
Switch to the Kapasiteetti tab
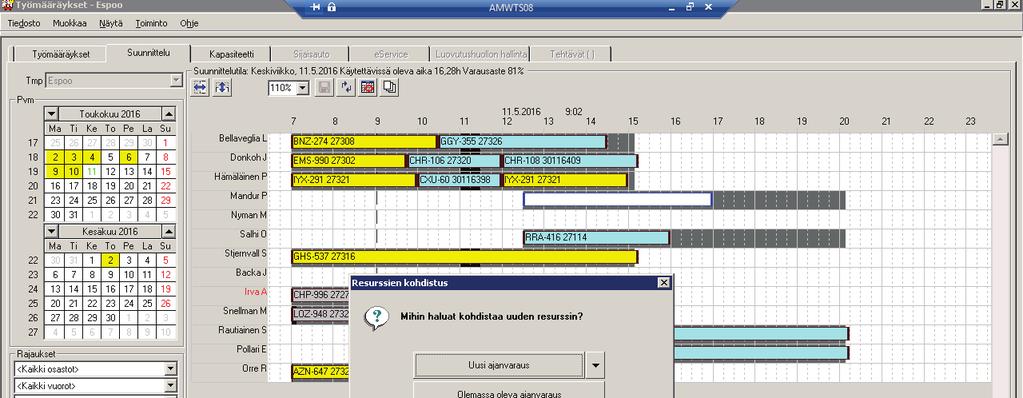(x=232, y=55)
